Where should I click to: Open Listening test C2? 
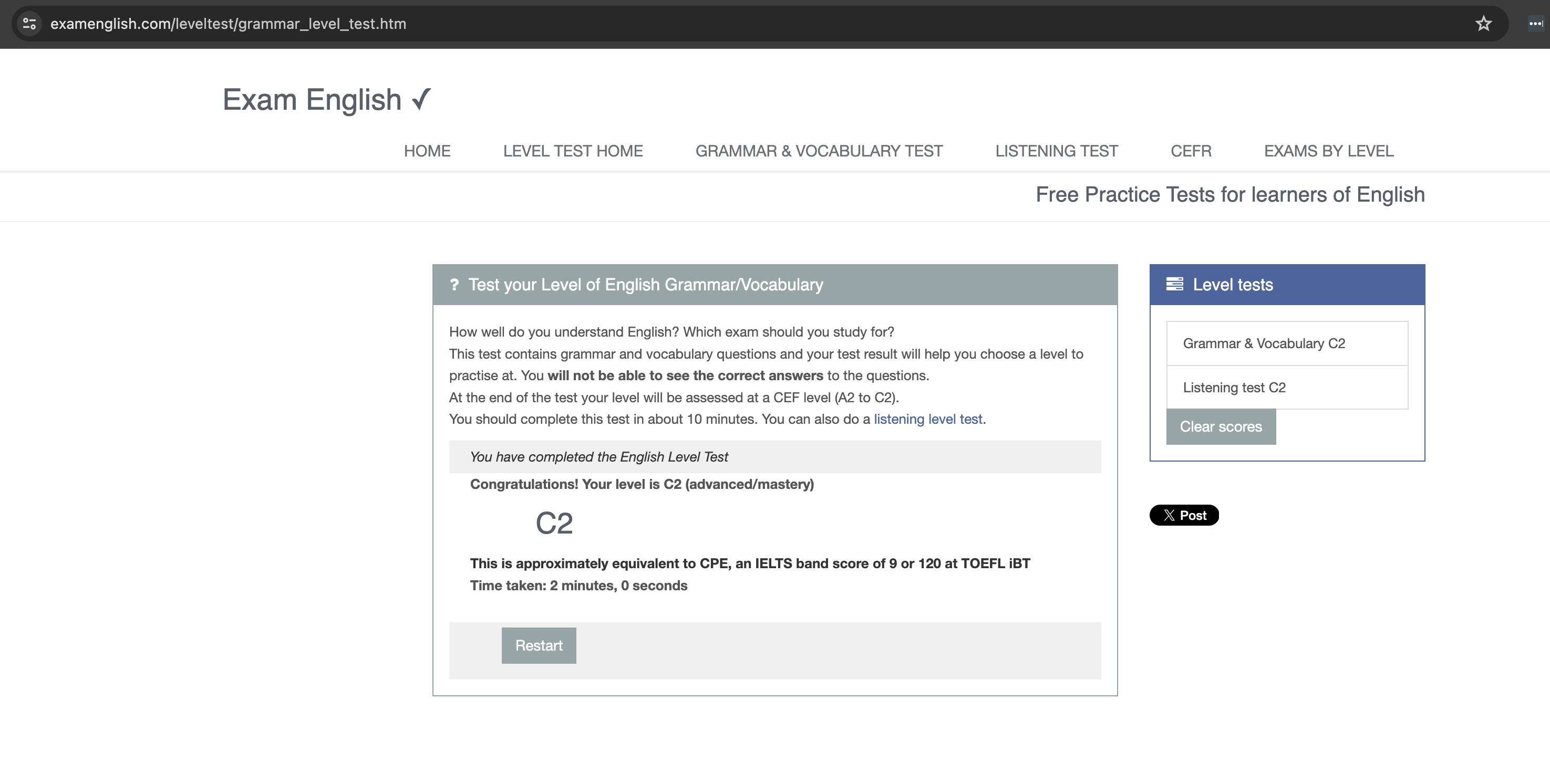pos(1234,387)
